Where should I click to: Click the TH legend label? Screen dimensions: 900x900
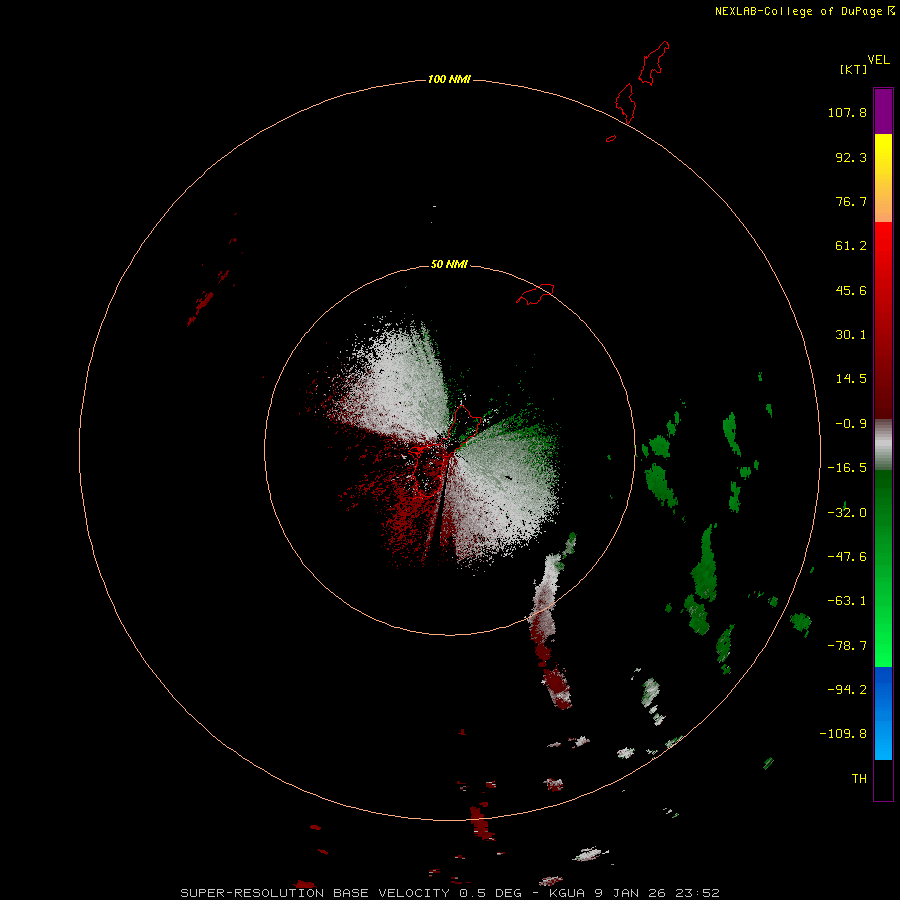coord(859,779)
